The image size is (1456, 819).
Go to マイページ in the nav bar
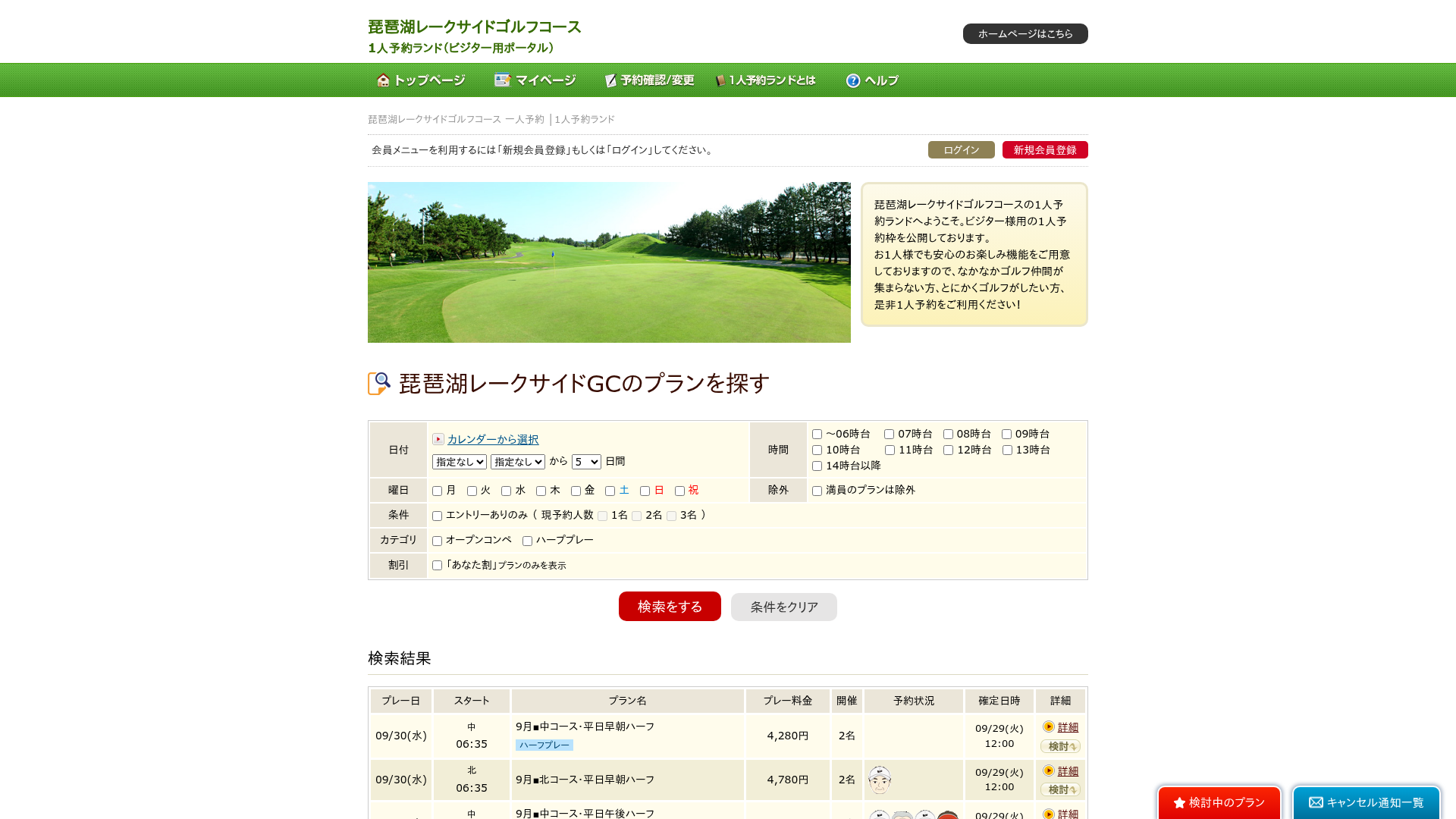click(x=535, y=80)
